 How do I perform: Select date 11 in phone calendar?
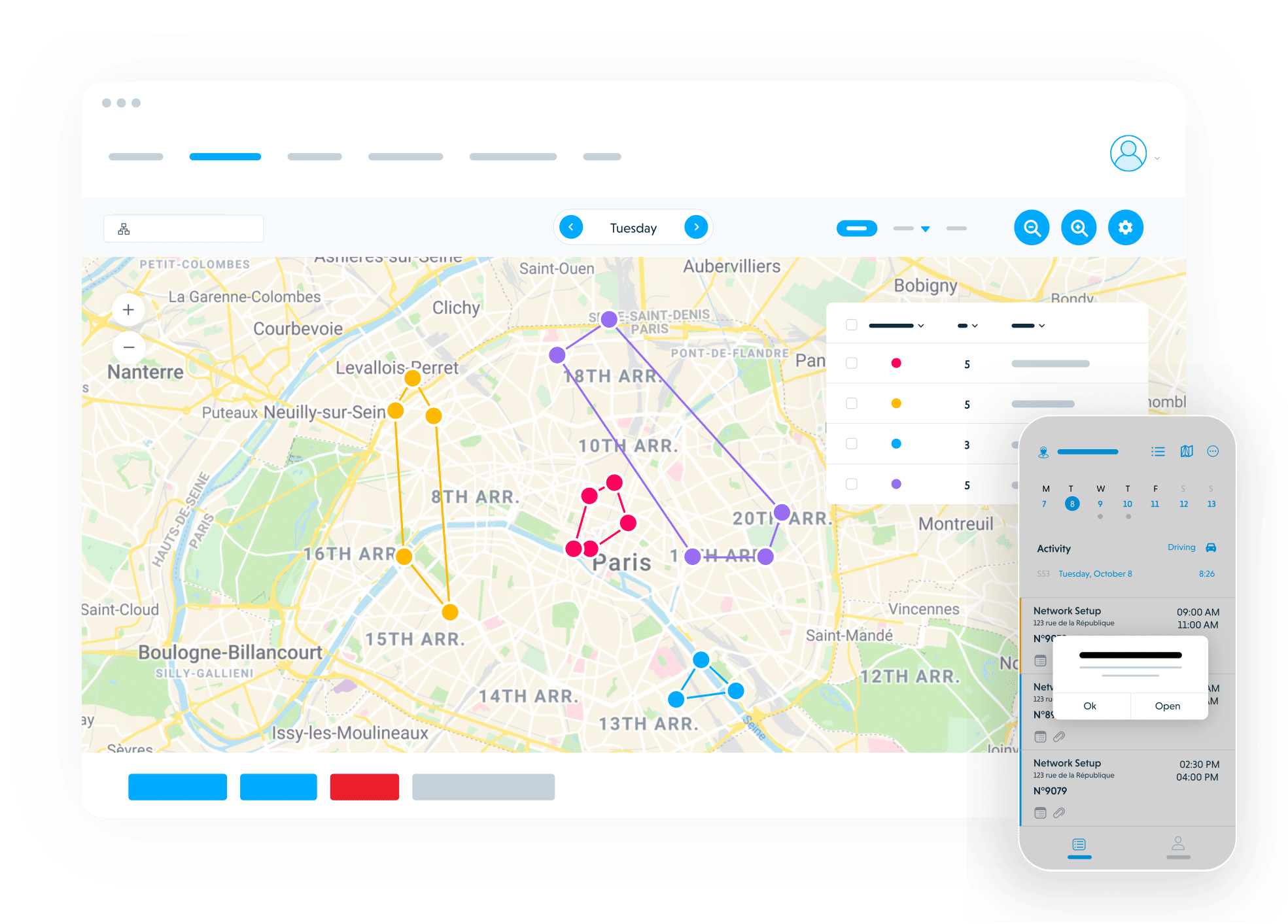point(1155,504)
